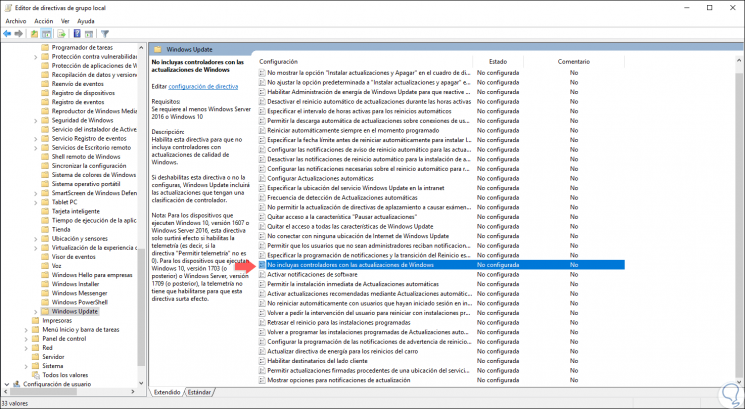Open the Acción menu

coord(44,21)
